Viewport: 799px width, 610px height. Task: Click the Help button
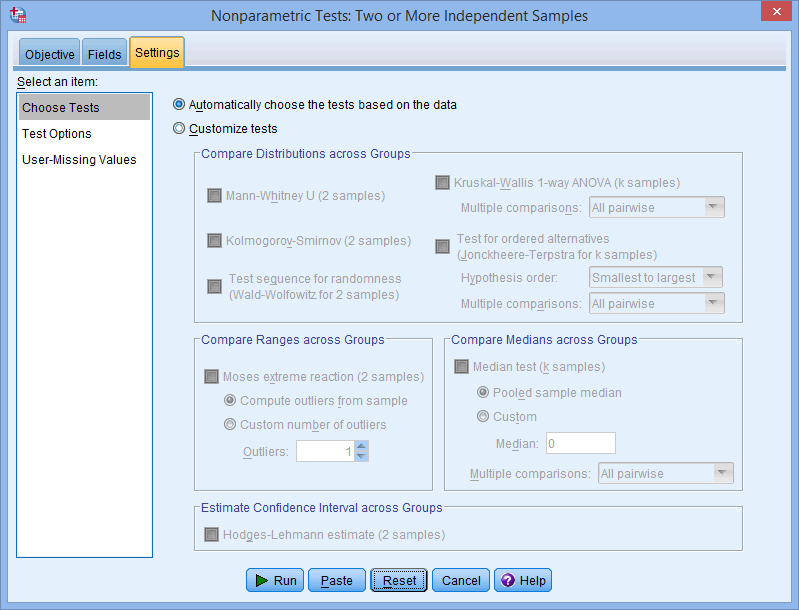click(x=523, y=580)
